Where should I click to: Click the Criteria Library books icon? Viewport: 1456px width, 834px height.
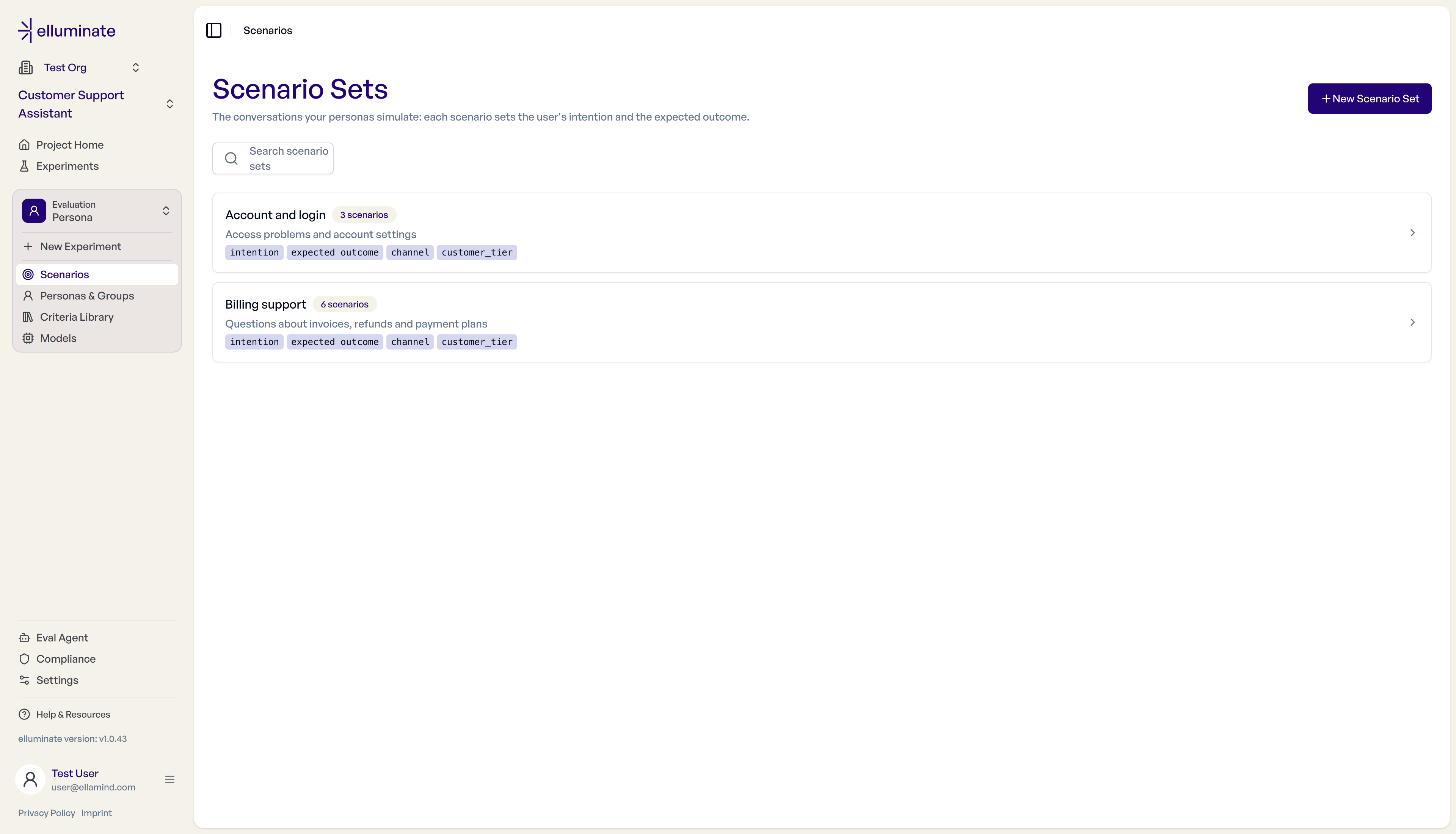[28, 317]
